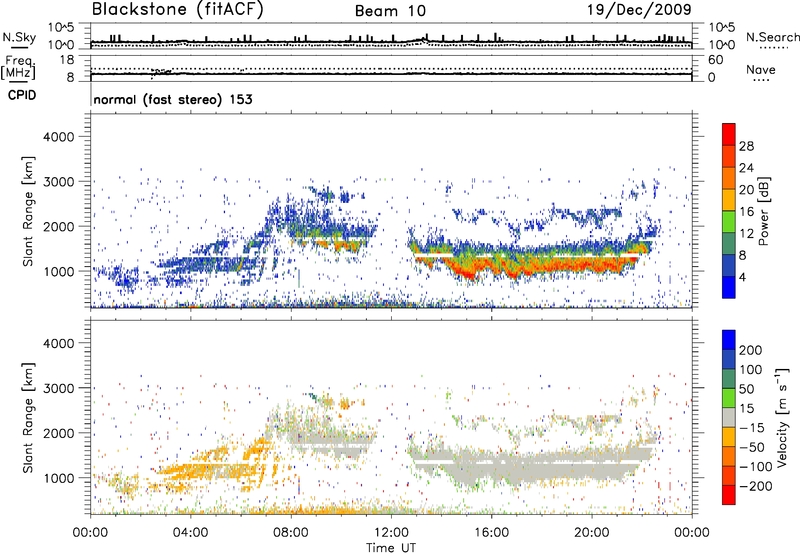Pick the red top segment of the power colorbar
Viewport: 800px width, 554px height.
pyautogui.click(x=729, y=134)
